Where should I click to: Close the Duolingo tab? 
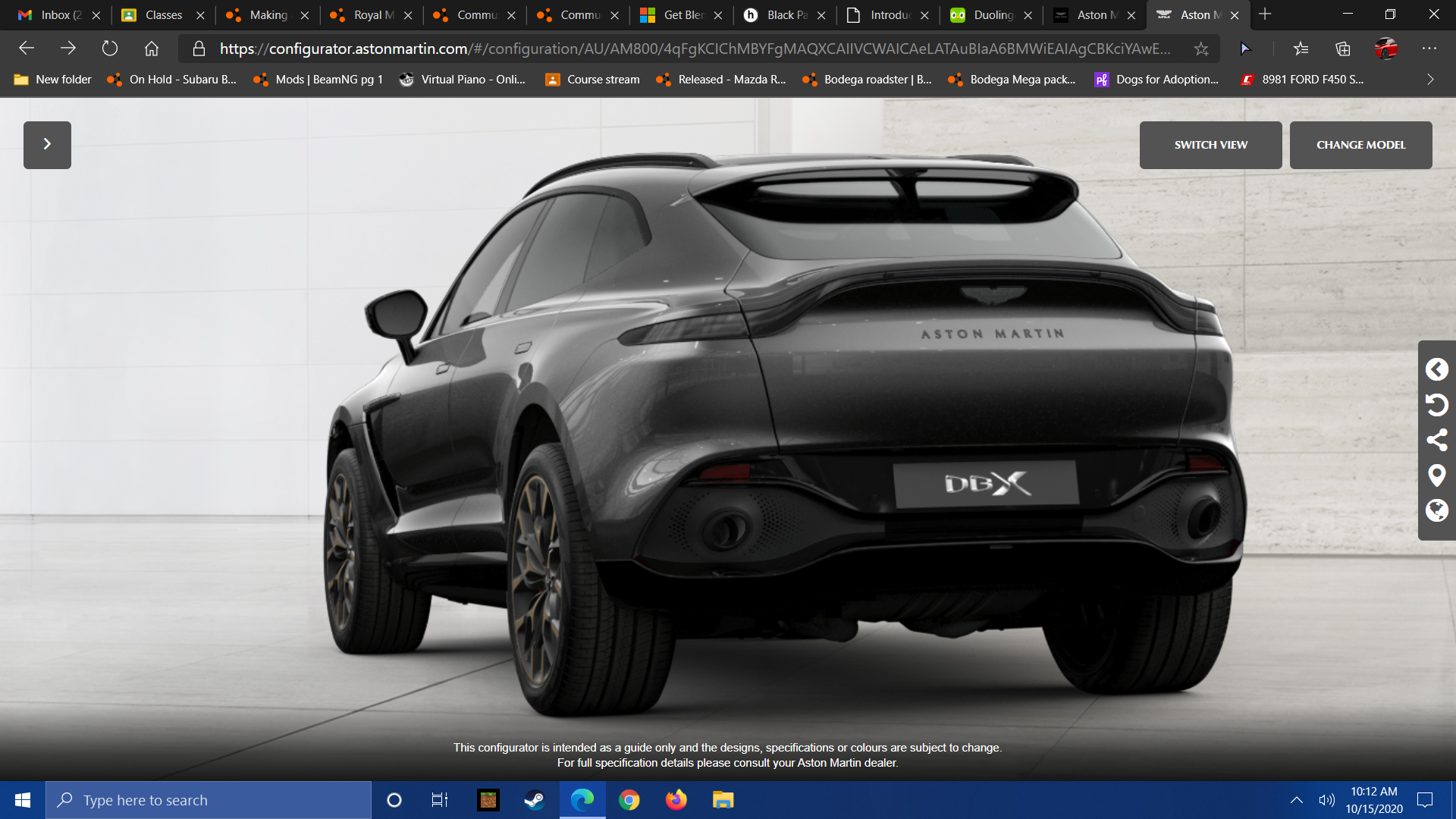[1028, 15]
